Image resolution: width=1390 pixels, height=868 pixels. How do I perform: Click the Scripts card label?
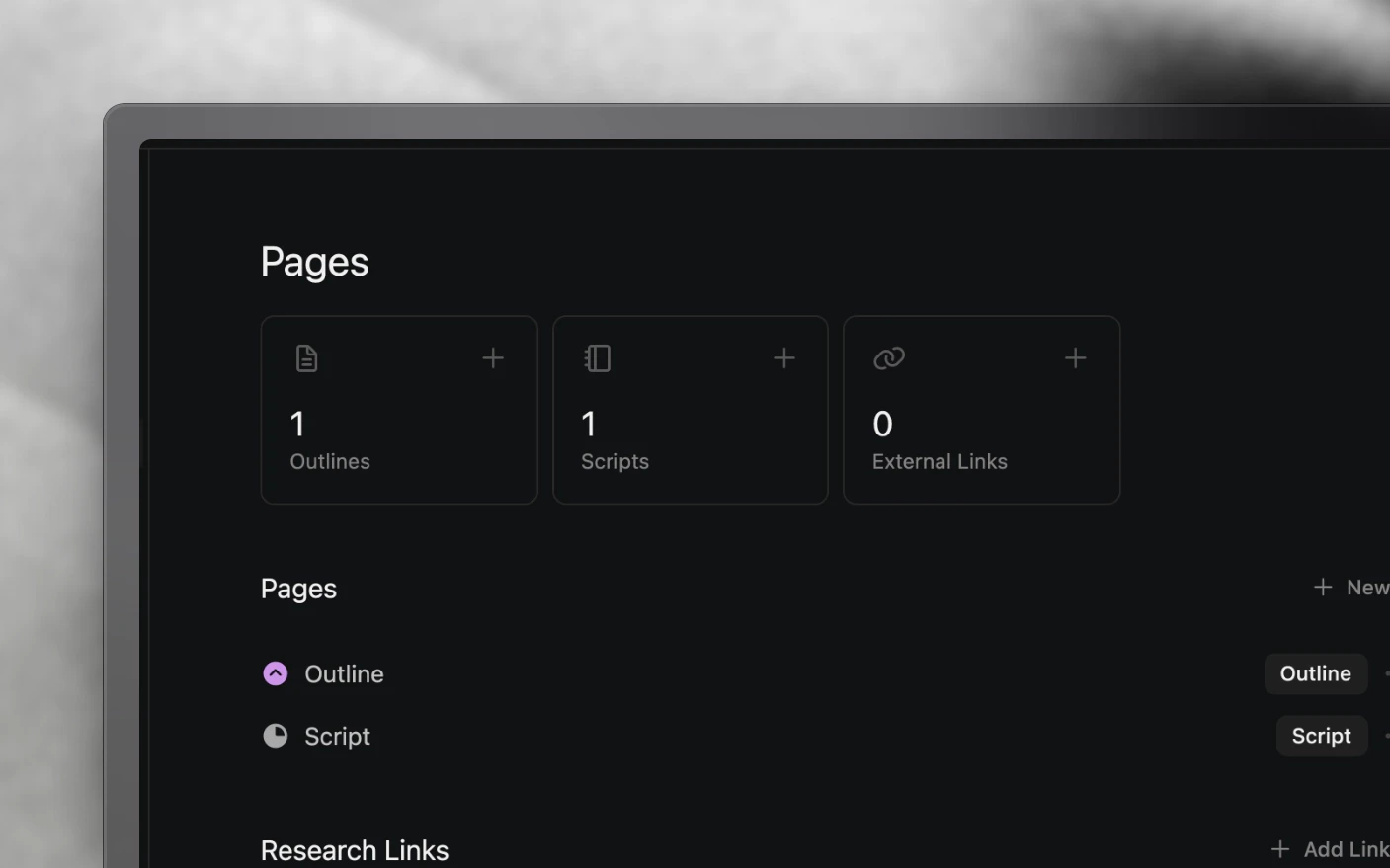click(x=615, y=462)
